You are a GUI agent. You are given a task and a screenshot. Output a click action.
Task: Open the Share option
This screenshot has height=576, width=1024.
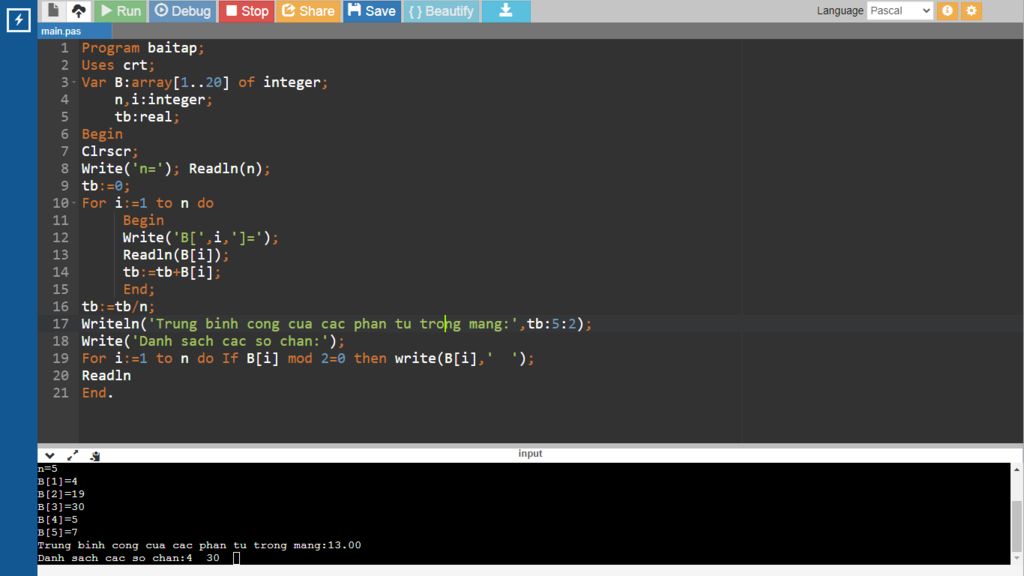tap(308, 10)
